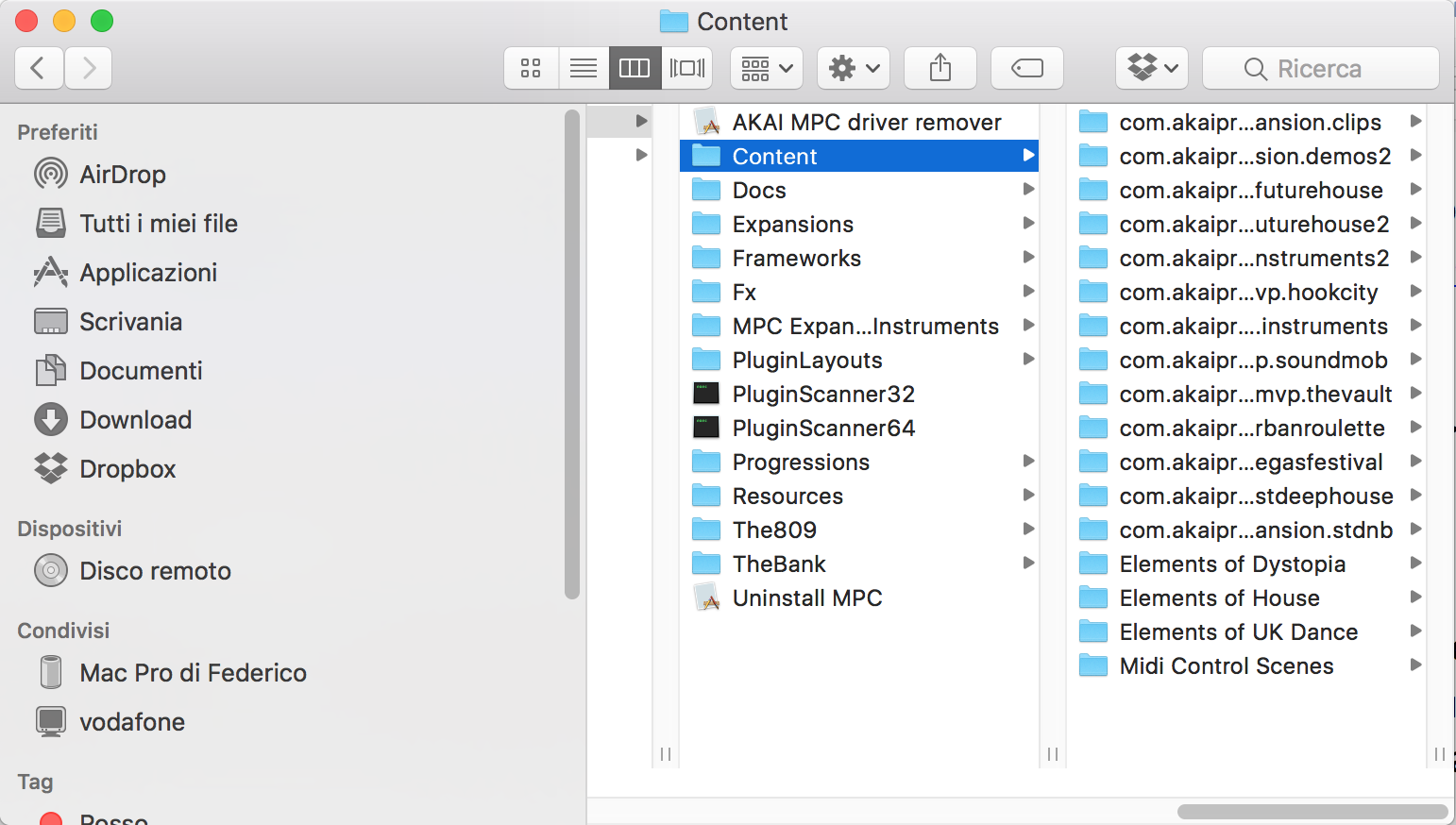Select MPC Expan...Instruments folder
The height and width of the screenshot is (825, 1456).
tap(859, 326)
